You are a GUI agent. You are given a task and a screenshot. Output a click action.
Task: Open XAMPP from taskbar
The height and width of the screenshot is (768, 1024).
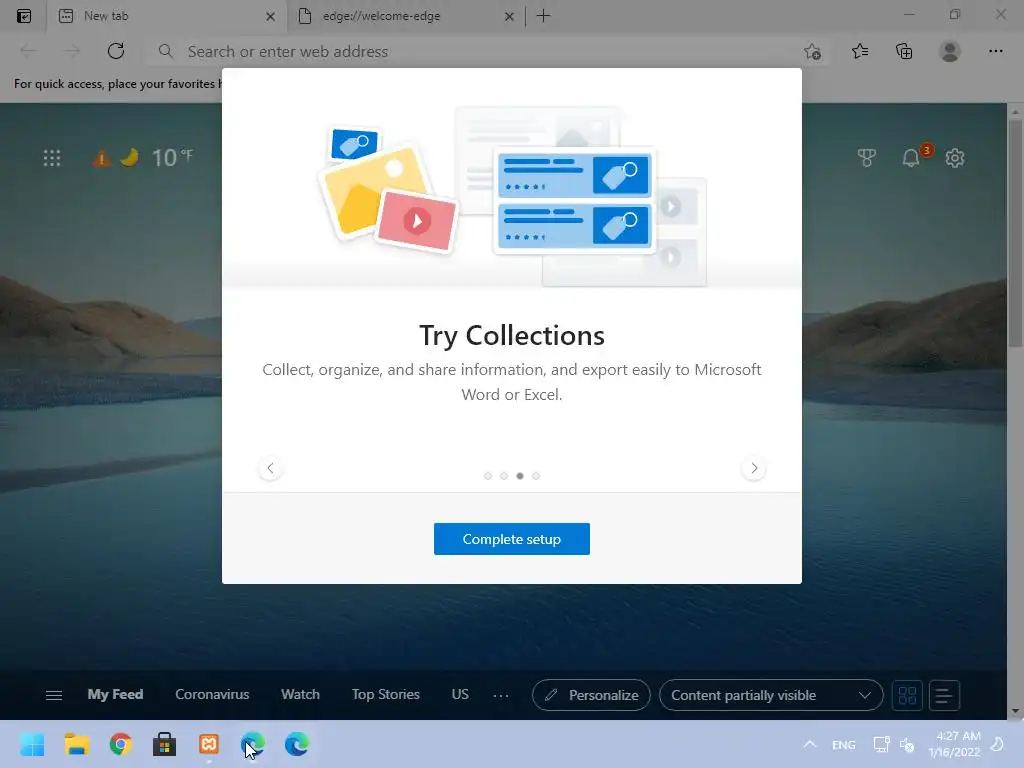[x=209, y=744]
